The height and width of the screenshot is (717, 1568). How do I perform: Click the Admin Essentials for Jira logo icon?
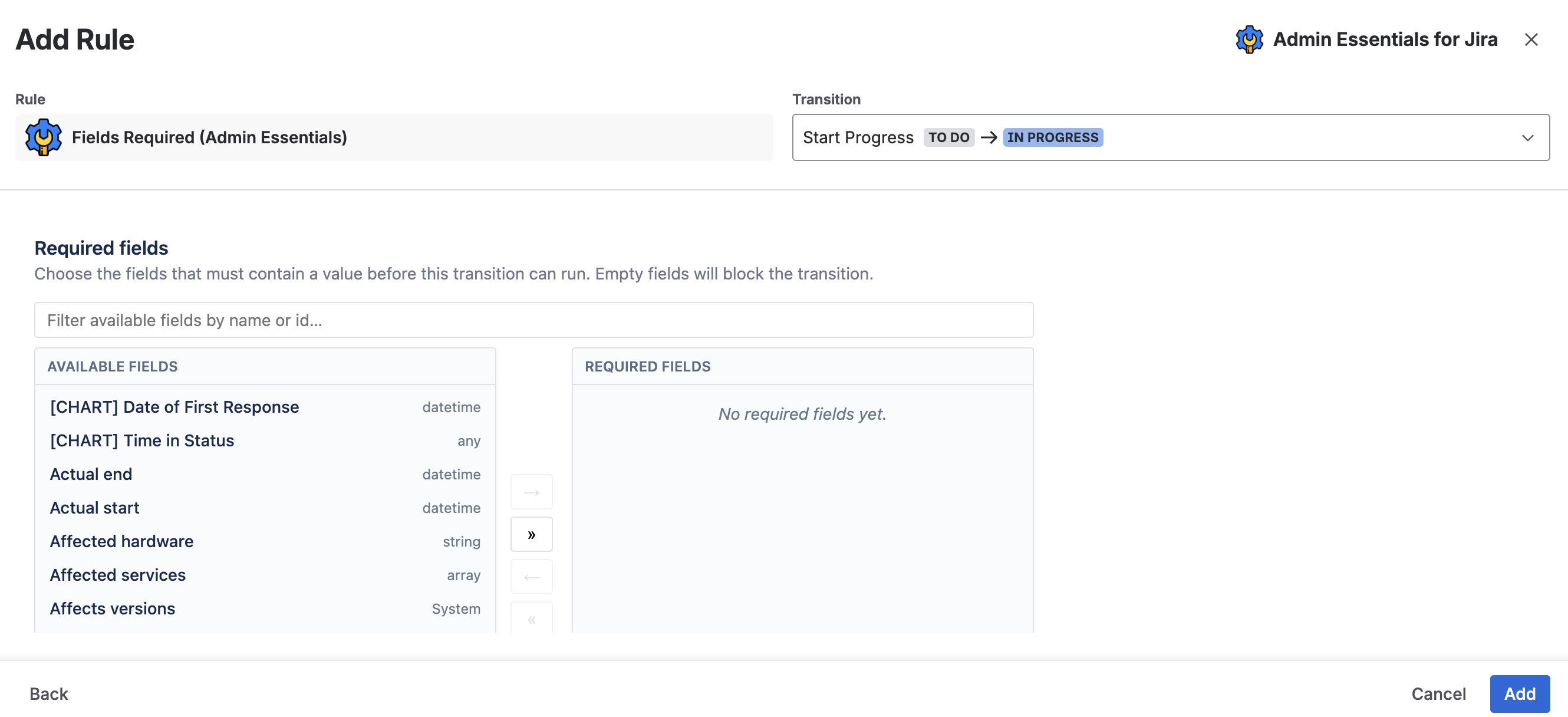[x=1249, y=40]
